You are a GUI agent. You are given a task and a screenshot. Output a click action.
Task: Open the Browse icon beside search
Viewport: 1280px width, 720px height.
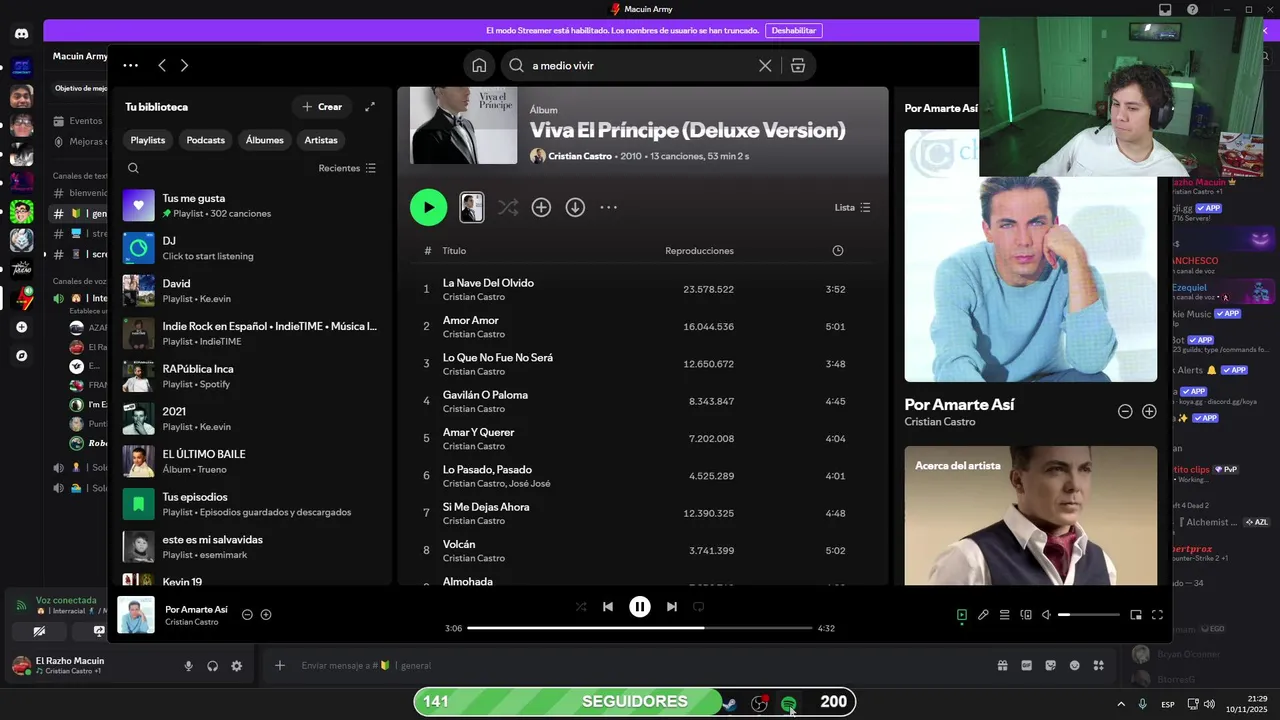pos(797,65)
